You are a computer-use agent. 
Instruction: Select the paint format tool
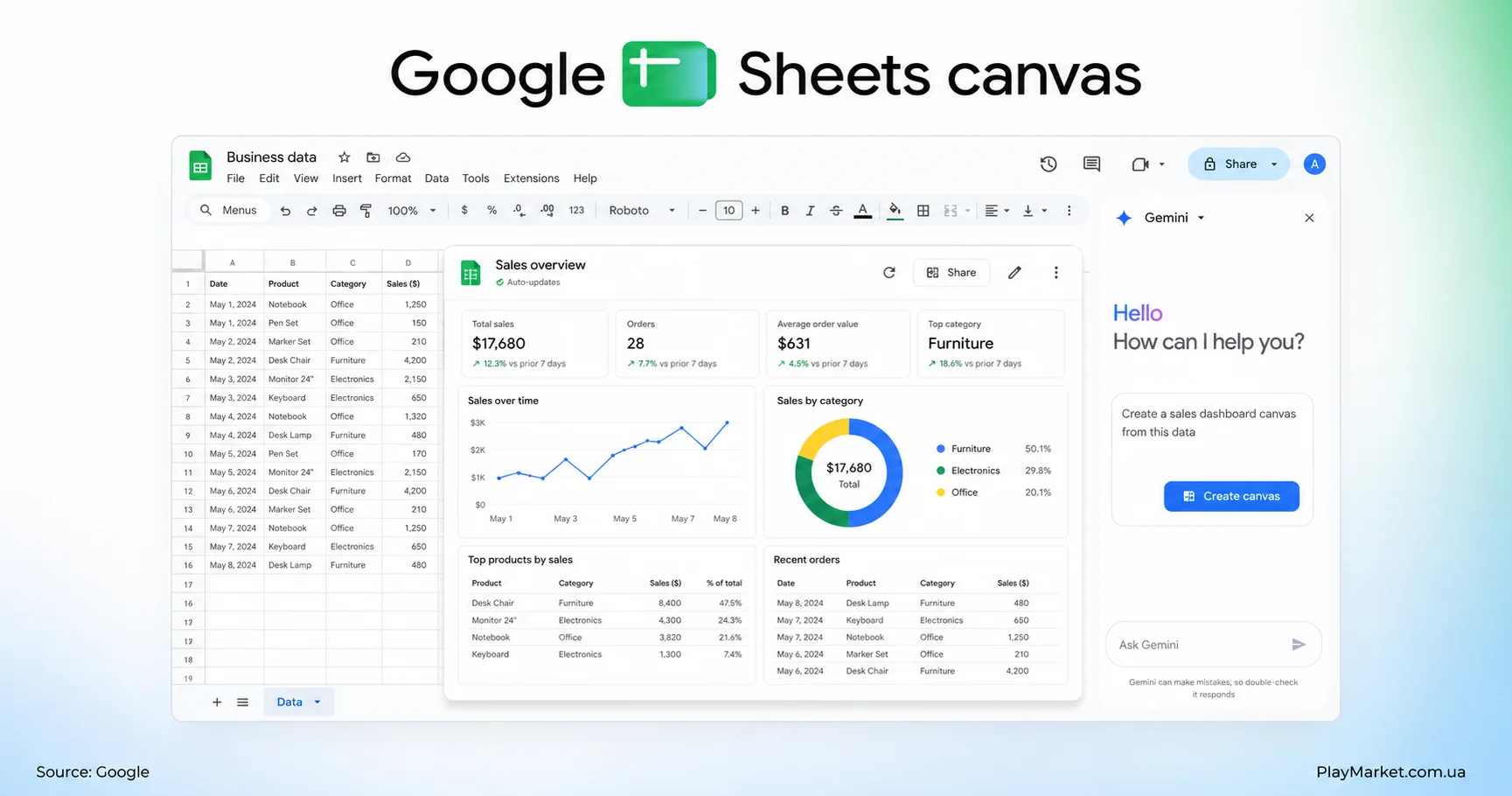click(x=366, y=211)
